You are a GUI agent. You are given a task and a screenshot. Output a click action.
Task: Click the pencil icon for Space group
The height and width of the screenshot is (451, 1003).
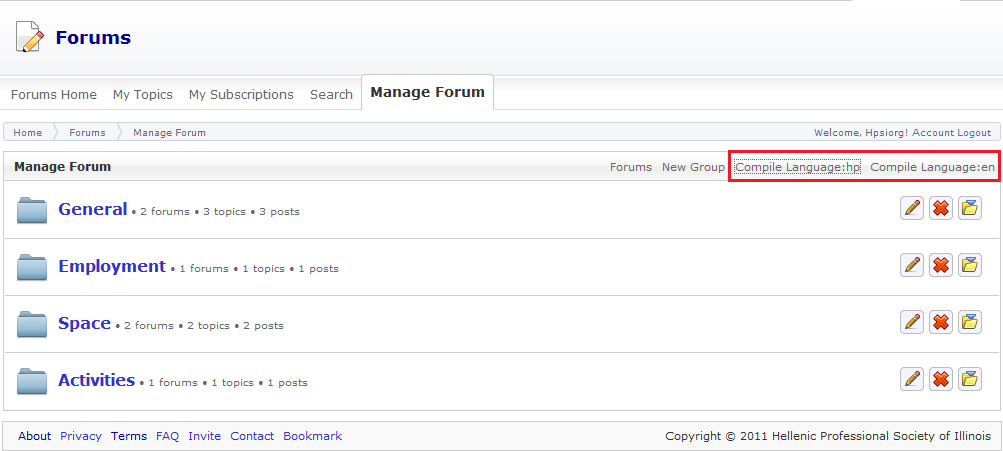[912, 322]
